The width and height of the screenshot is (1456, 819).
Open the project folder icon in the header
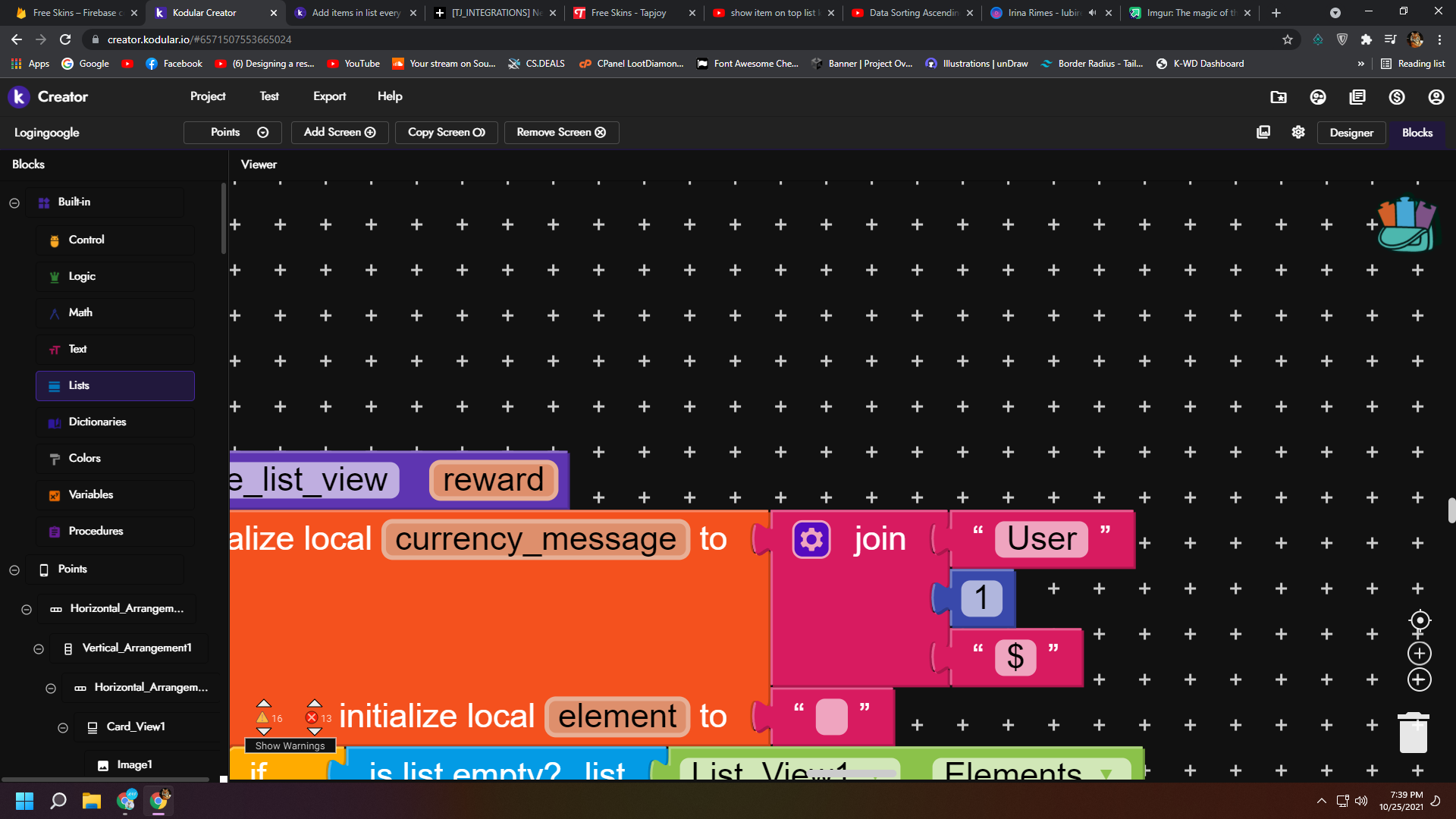pyautogui.click(x=1279, y=97)
